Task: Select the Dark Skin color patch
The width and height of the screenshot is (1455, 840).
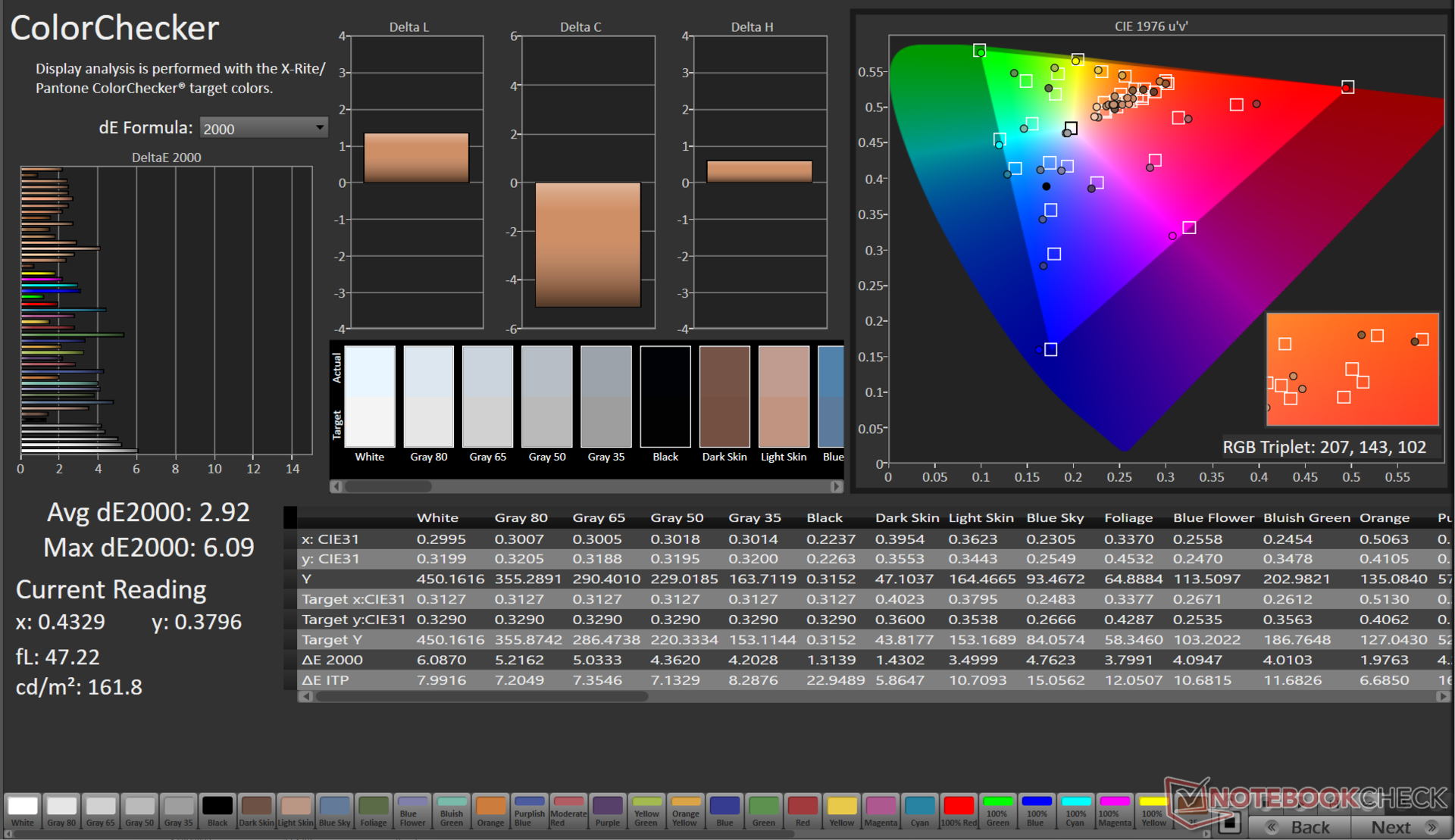Action: coord(256,811)
